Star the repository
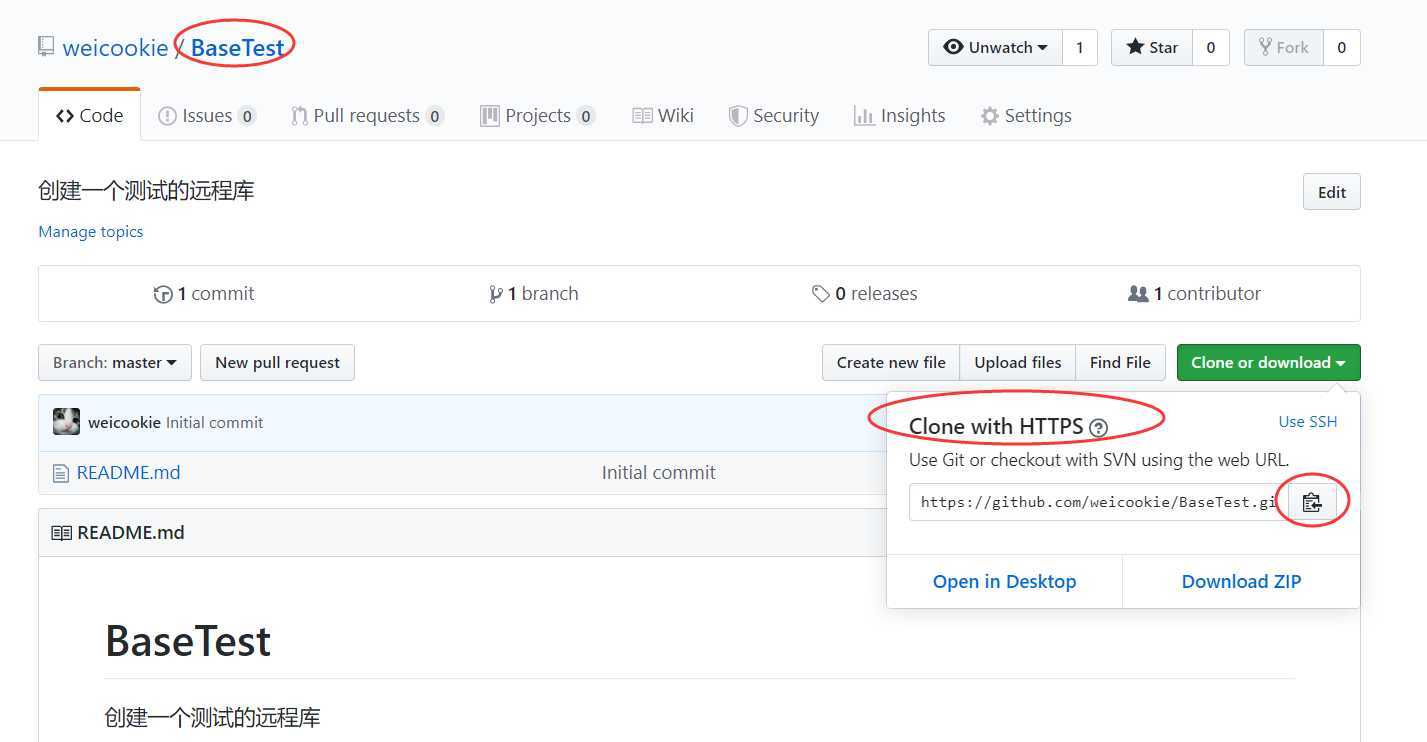 coord(1152,47)
